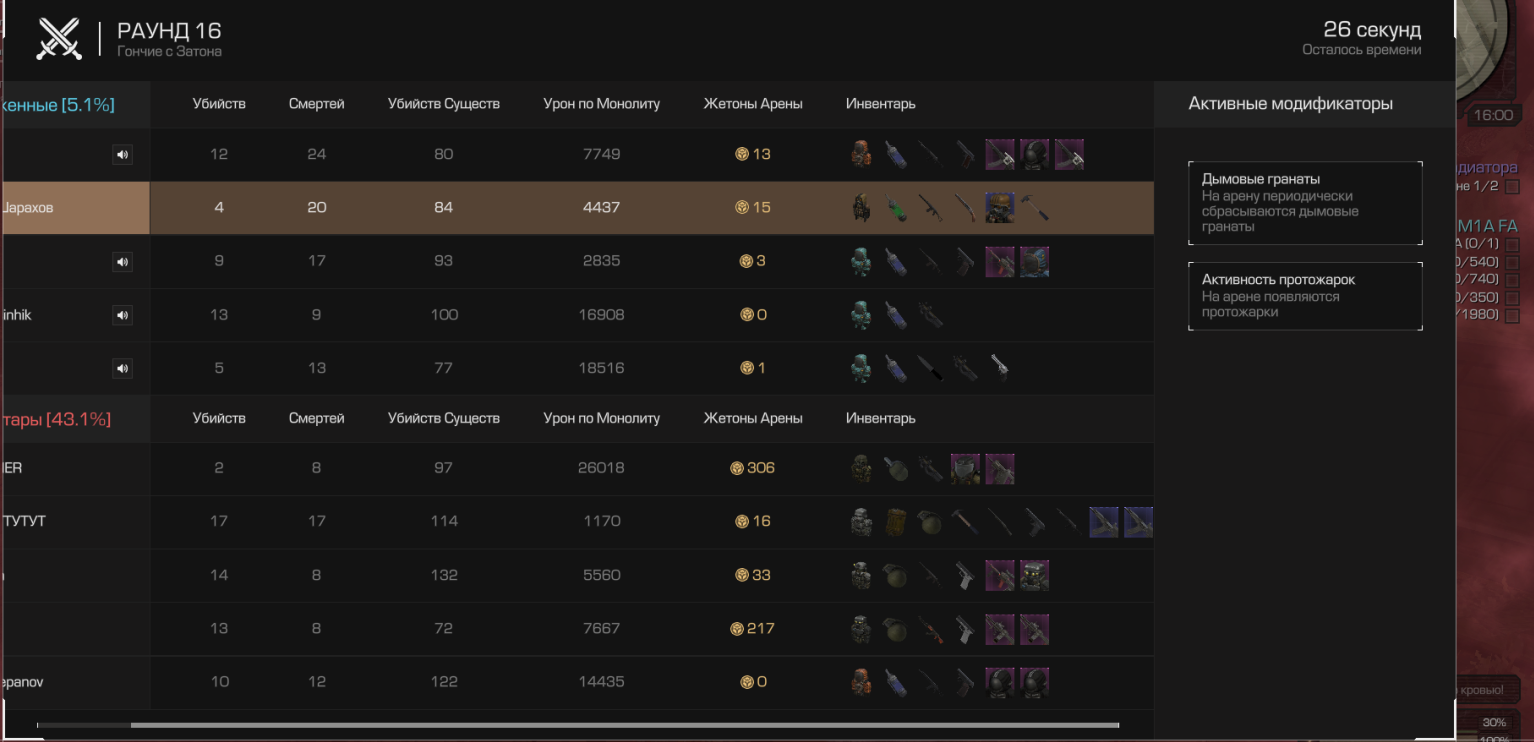
Task: Toggle voice speaker for the inhik player
Action: tap(122, 315)
